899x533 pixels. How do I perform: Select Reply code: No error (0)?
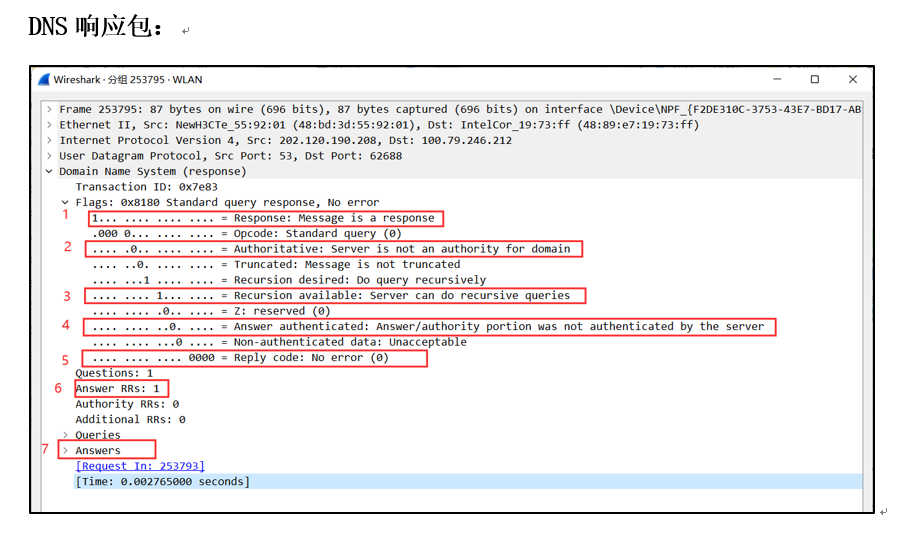[240, 357]
